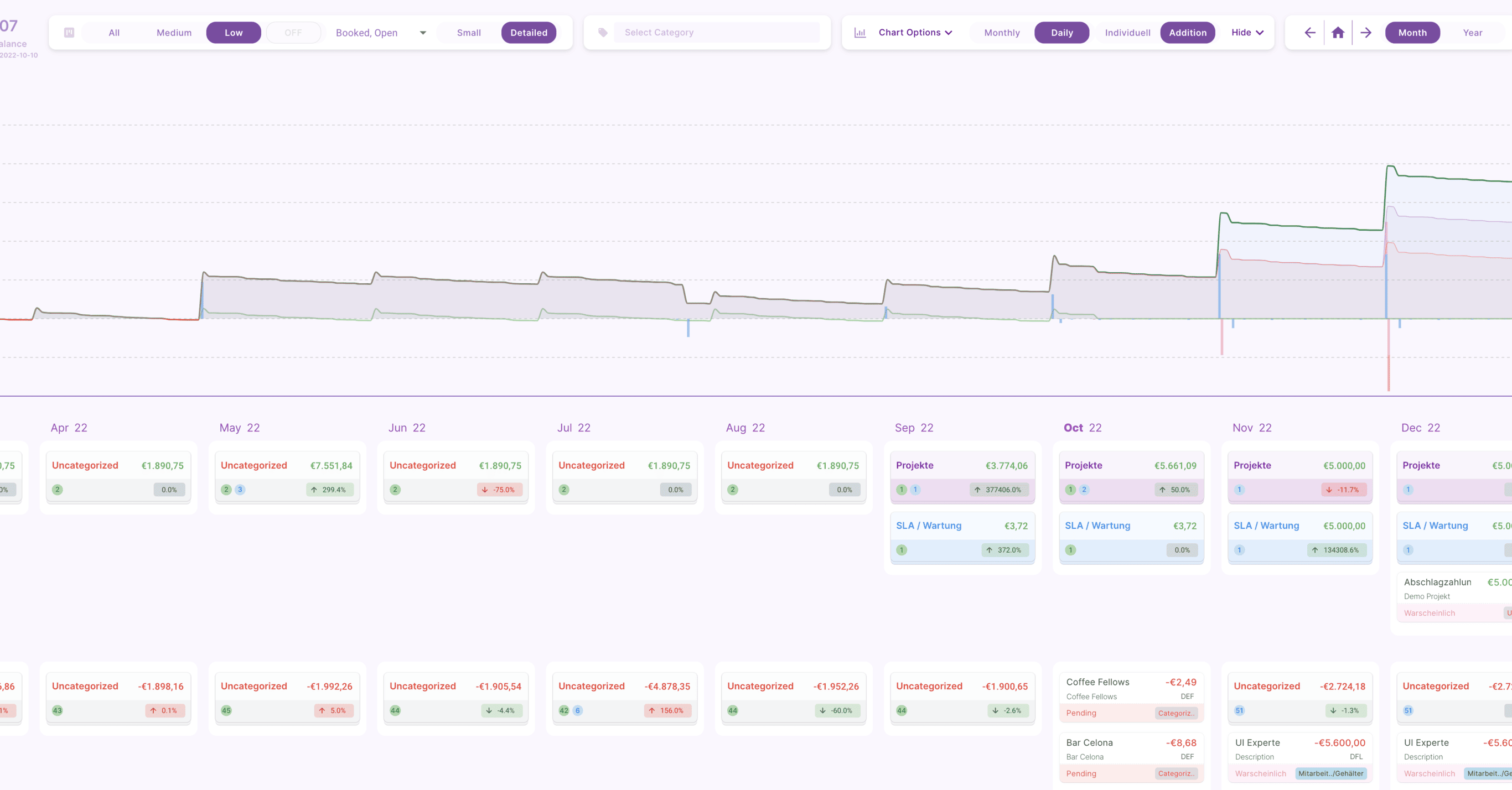Toggle the OFF switch in filter bar

coord(293,33)
